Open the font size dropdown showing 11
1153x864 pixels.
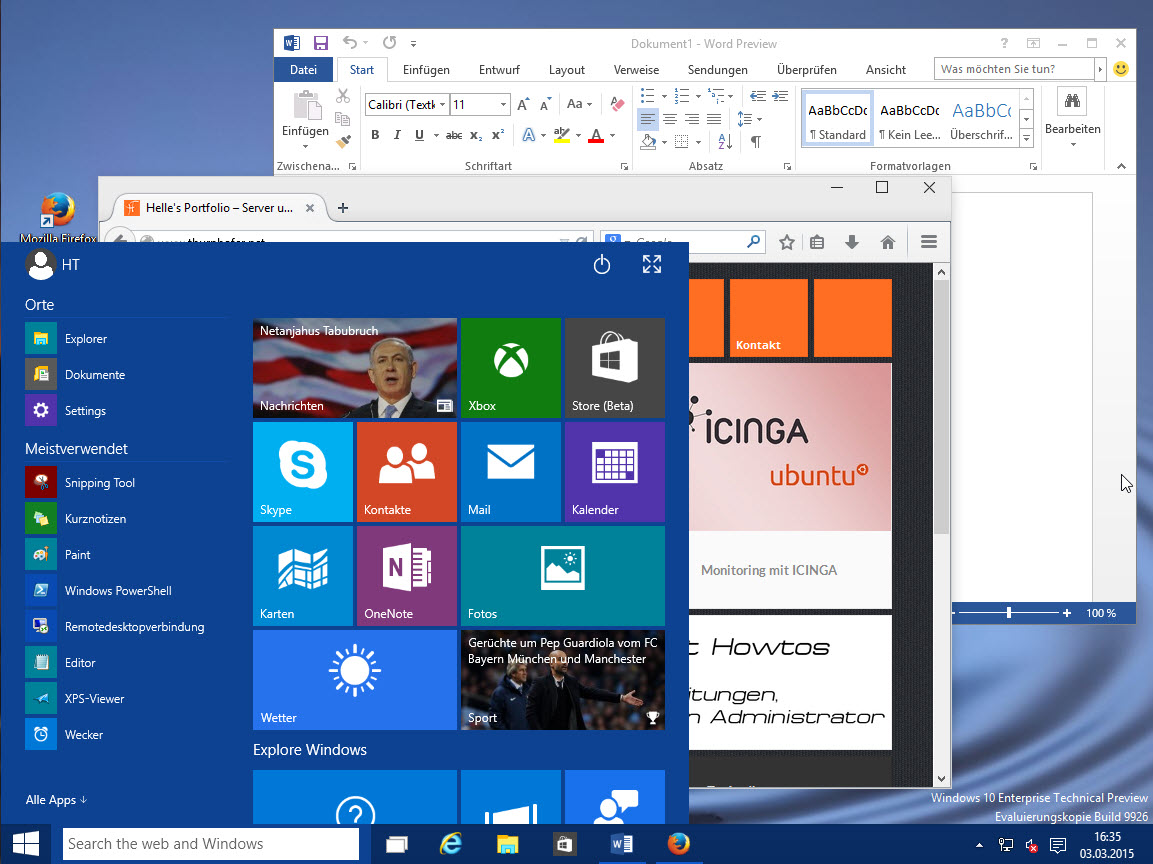pos(503,104)
